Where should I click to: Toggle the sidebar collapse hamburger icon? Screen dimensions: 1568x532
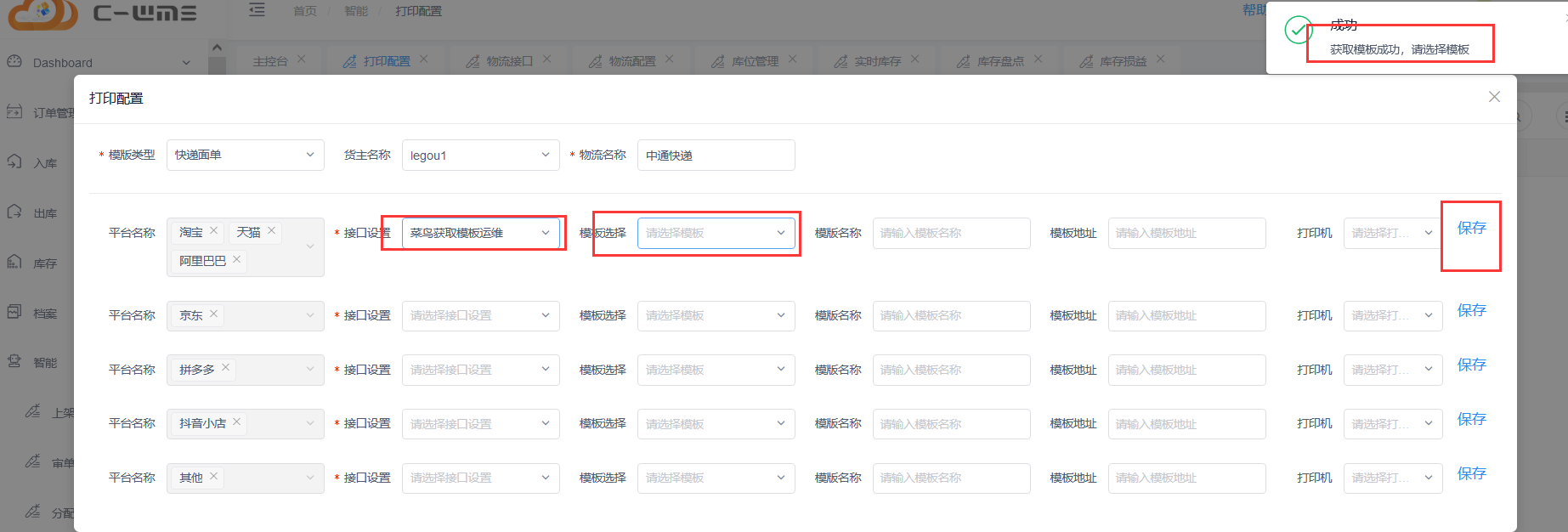[x=257, y=10]
